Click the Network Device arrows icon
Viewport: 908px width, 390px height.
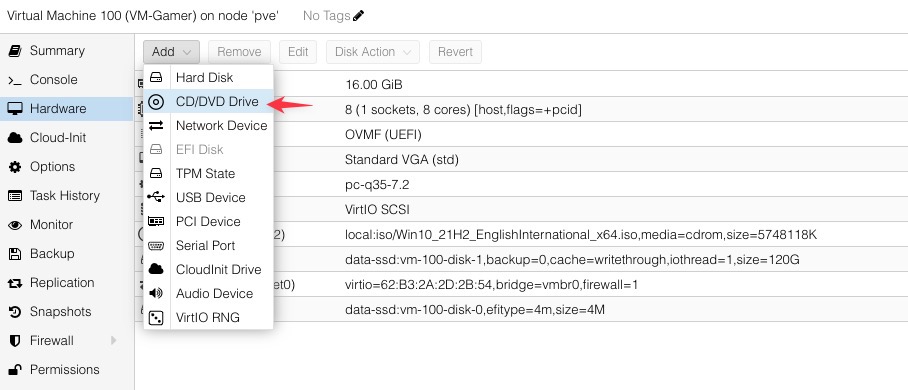(156, 126)
